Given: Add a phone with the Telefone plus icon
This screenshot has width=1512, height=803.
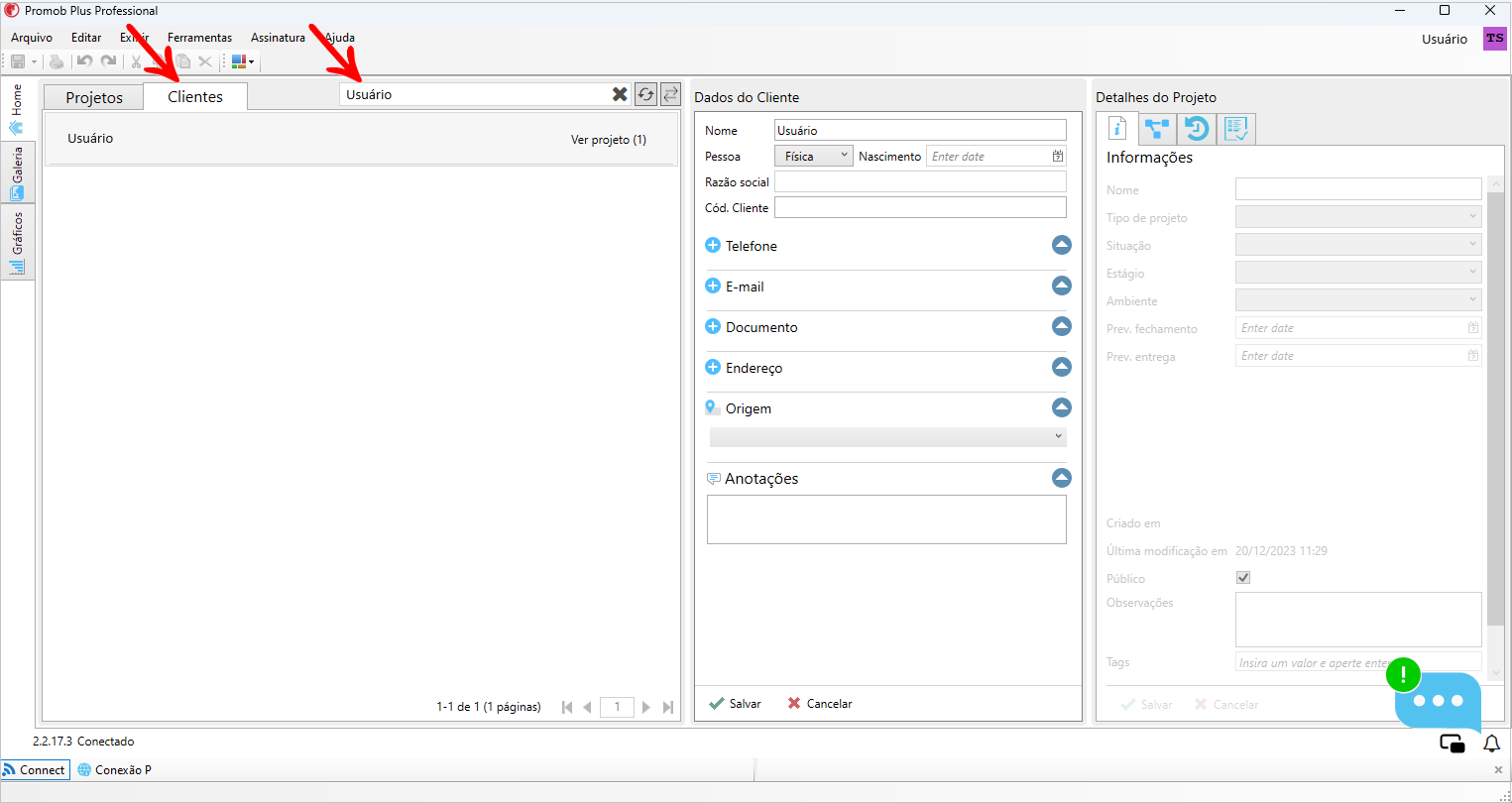Looking at the screenshot, I should [x=712, y=245].
